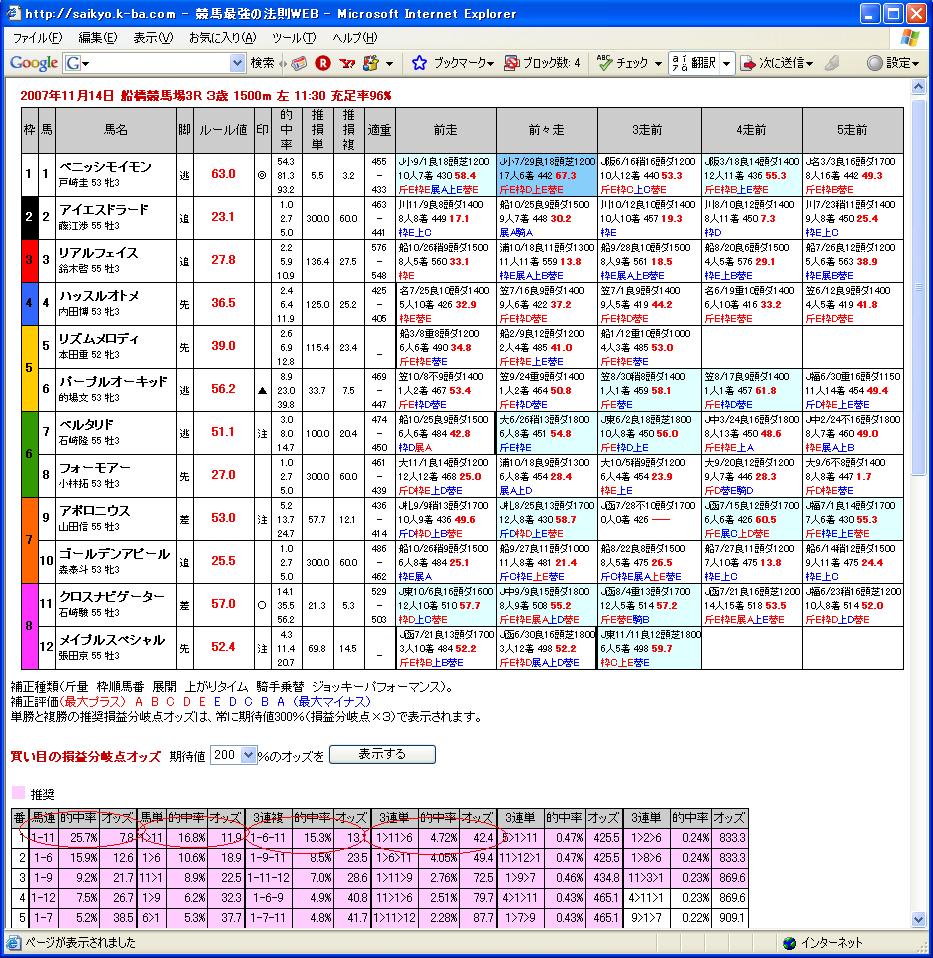The image size is (933, 958).
Task: Click the Google logo in toolbar
Action: (34, 62)
